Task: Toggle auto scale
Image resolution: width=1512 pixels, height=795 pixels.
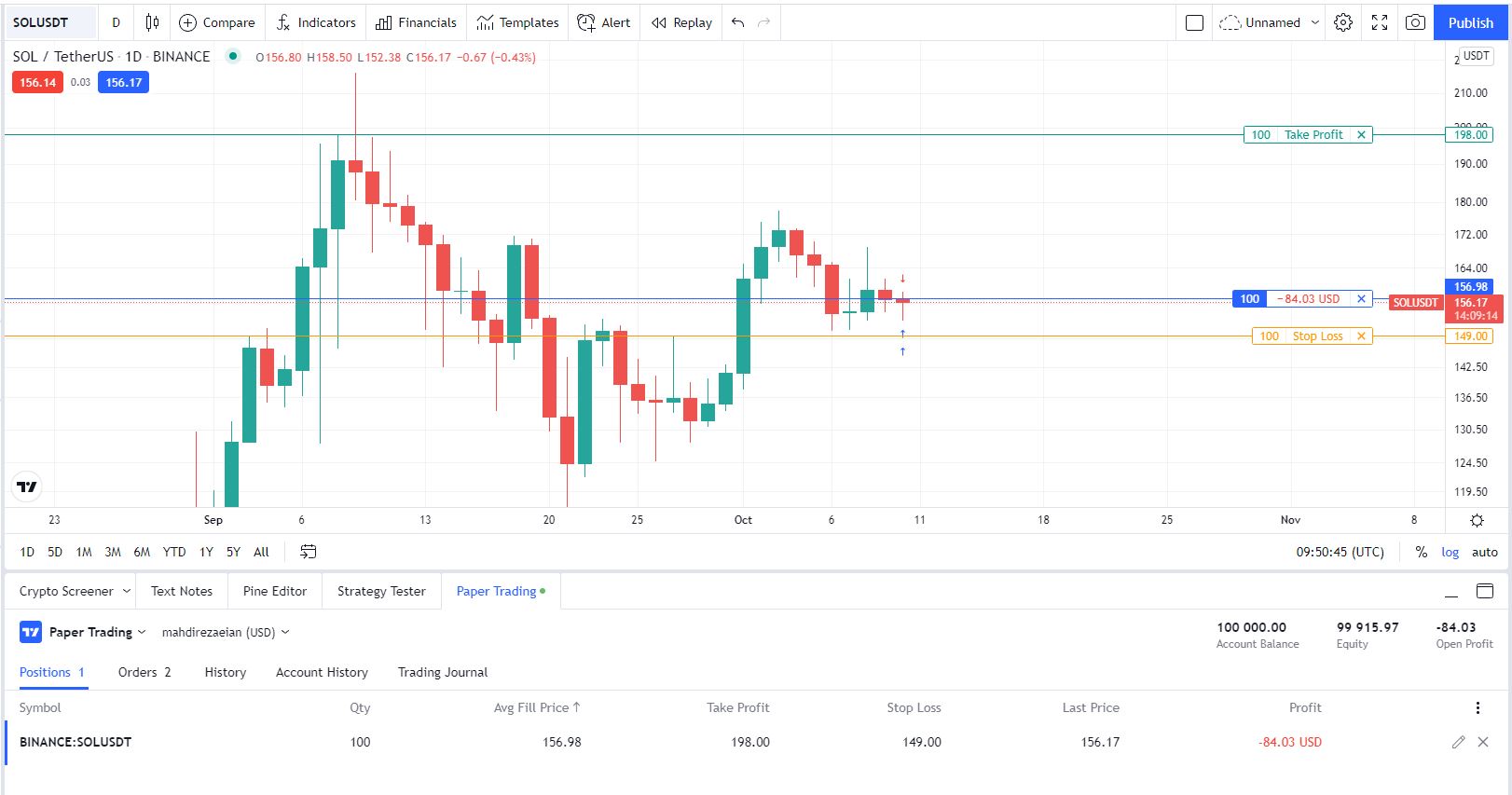Action: pyautogui.click(x=1485, y=552)
